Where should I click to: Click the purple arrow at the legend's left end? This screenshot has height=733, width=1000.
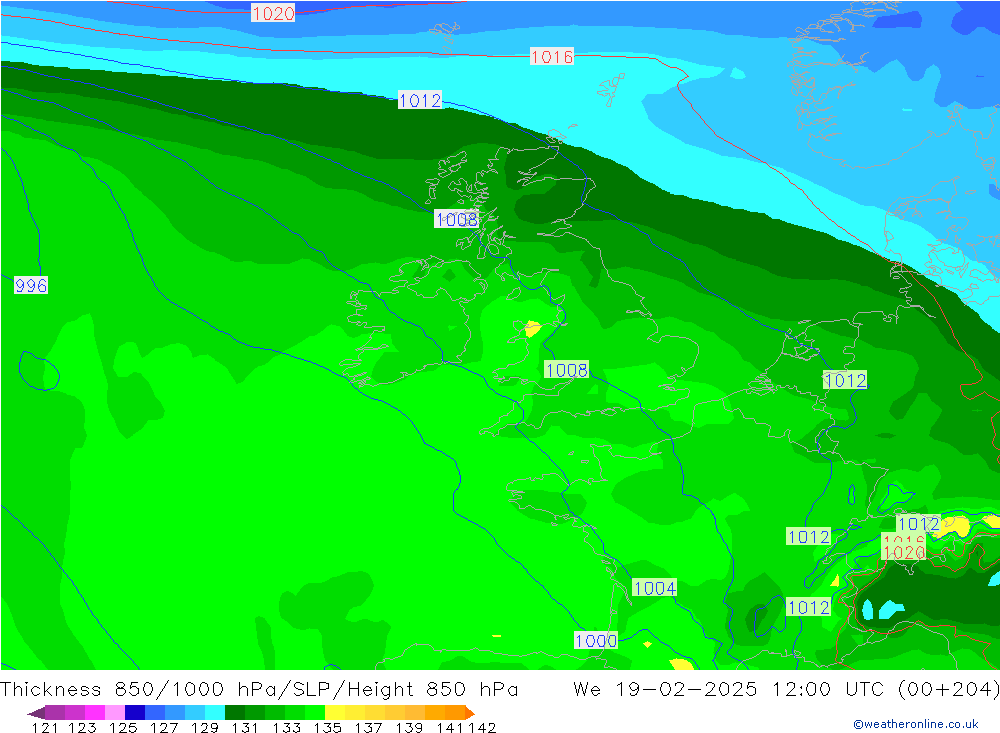click(36, 713)
